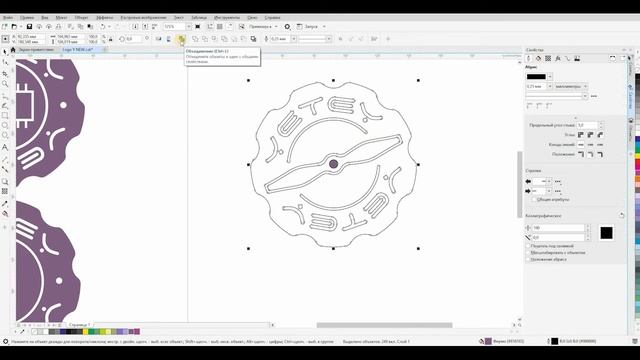Click the miter limit input field

587,125
